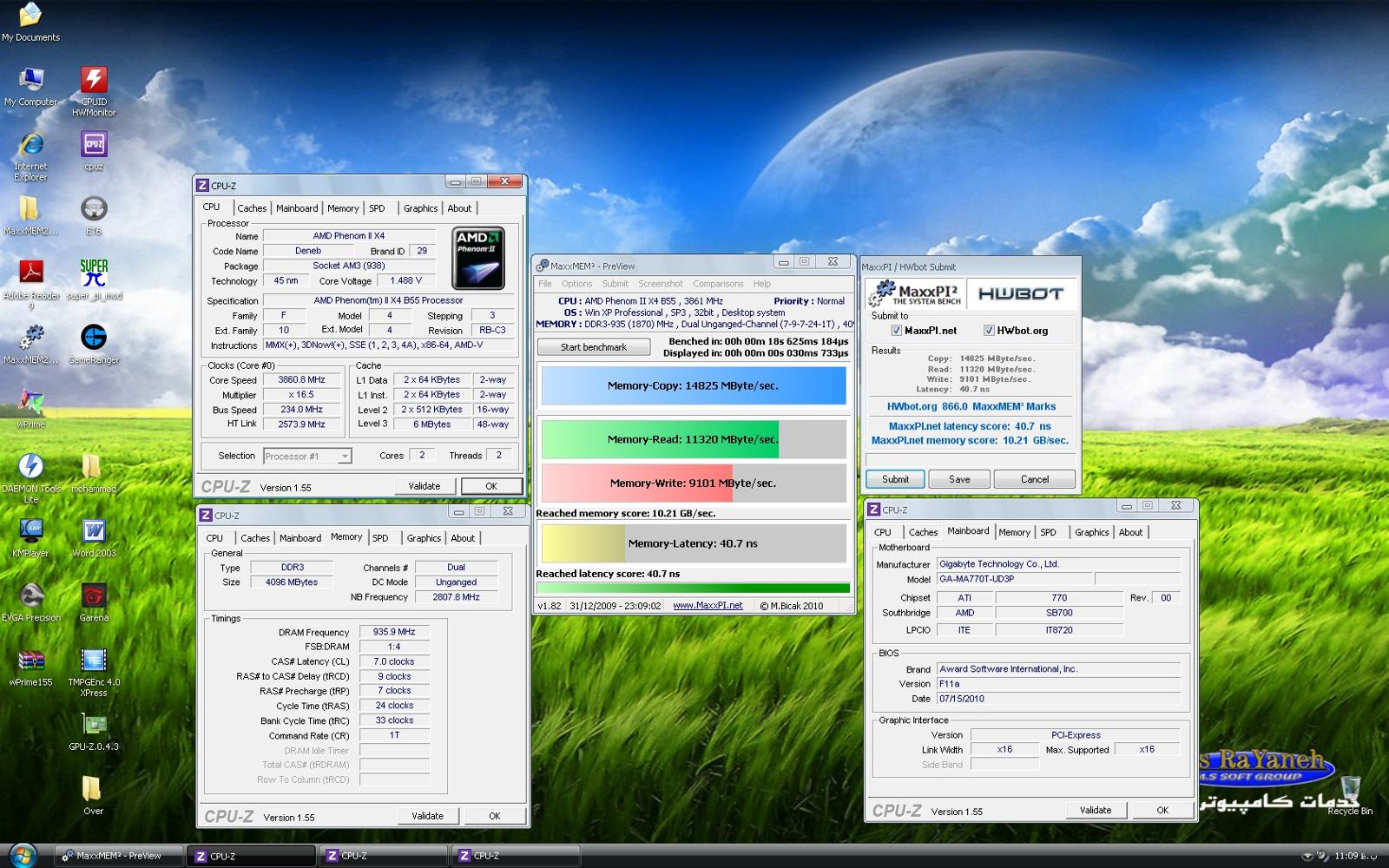
Task: Click the Memory-Latency result bar
Action: 693,543
